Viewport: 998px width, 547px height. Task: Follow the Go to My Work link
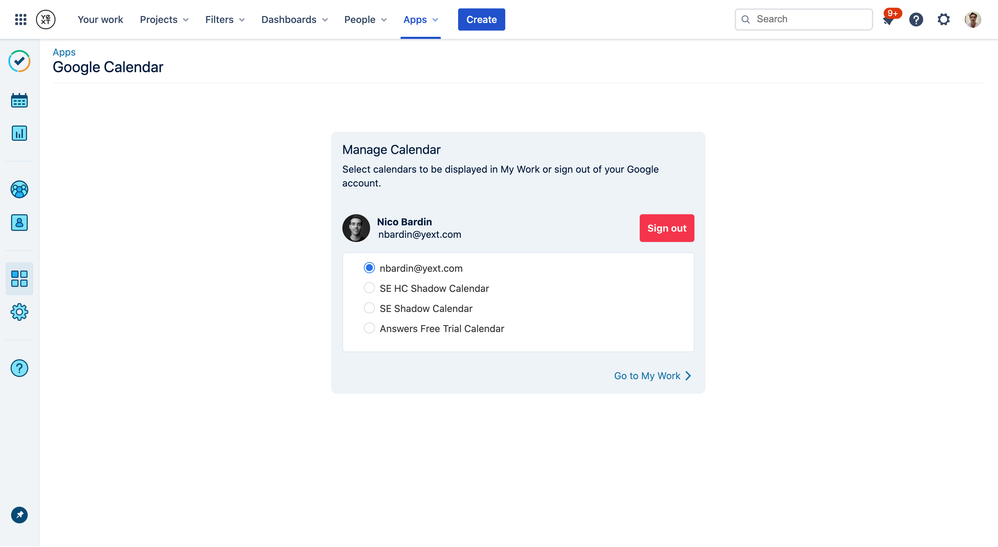tap(652, 376)
